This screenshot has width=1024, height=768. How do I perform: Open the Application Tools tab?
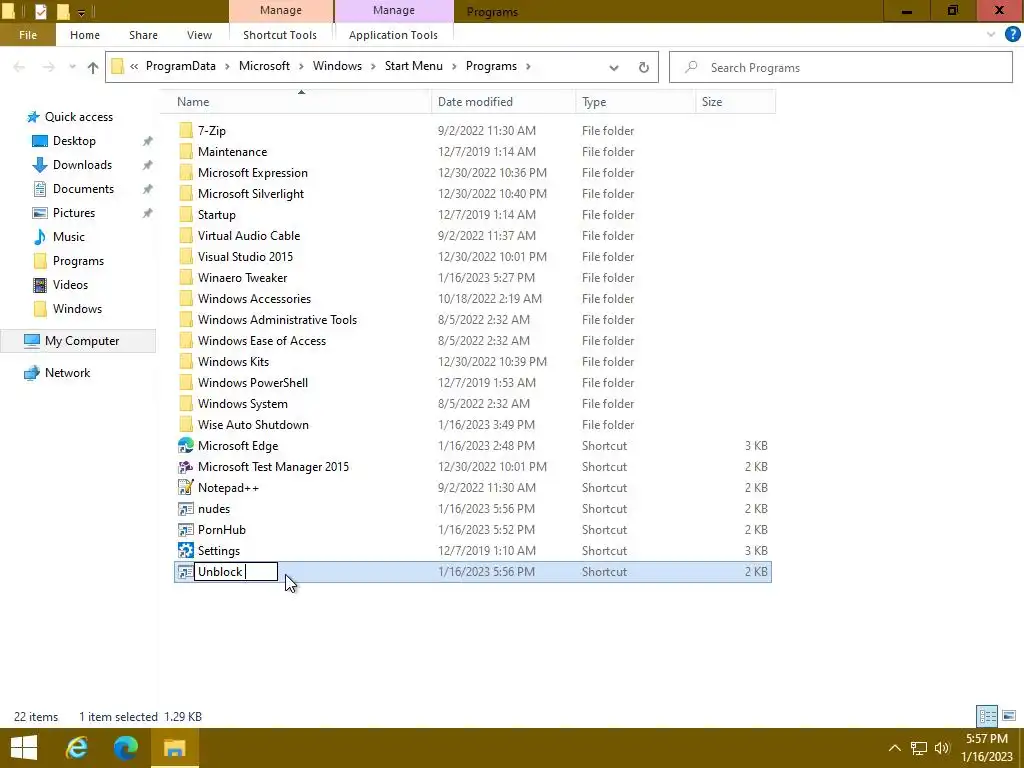coord(393,35)
